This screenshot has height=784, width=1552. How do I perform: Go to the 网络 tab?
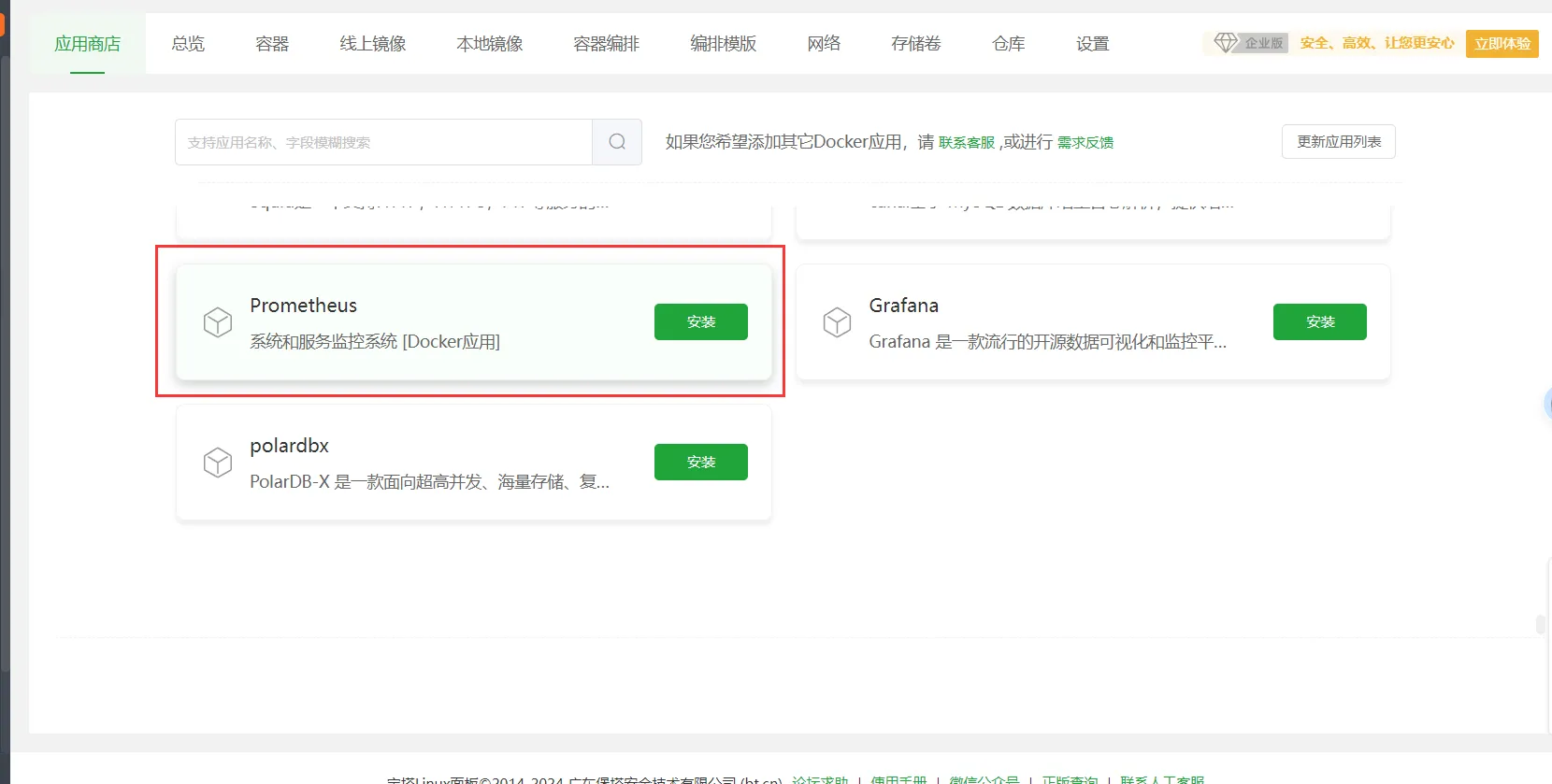point(824,44)
